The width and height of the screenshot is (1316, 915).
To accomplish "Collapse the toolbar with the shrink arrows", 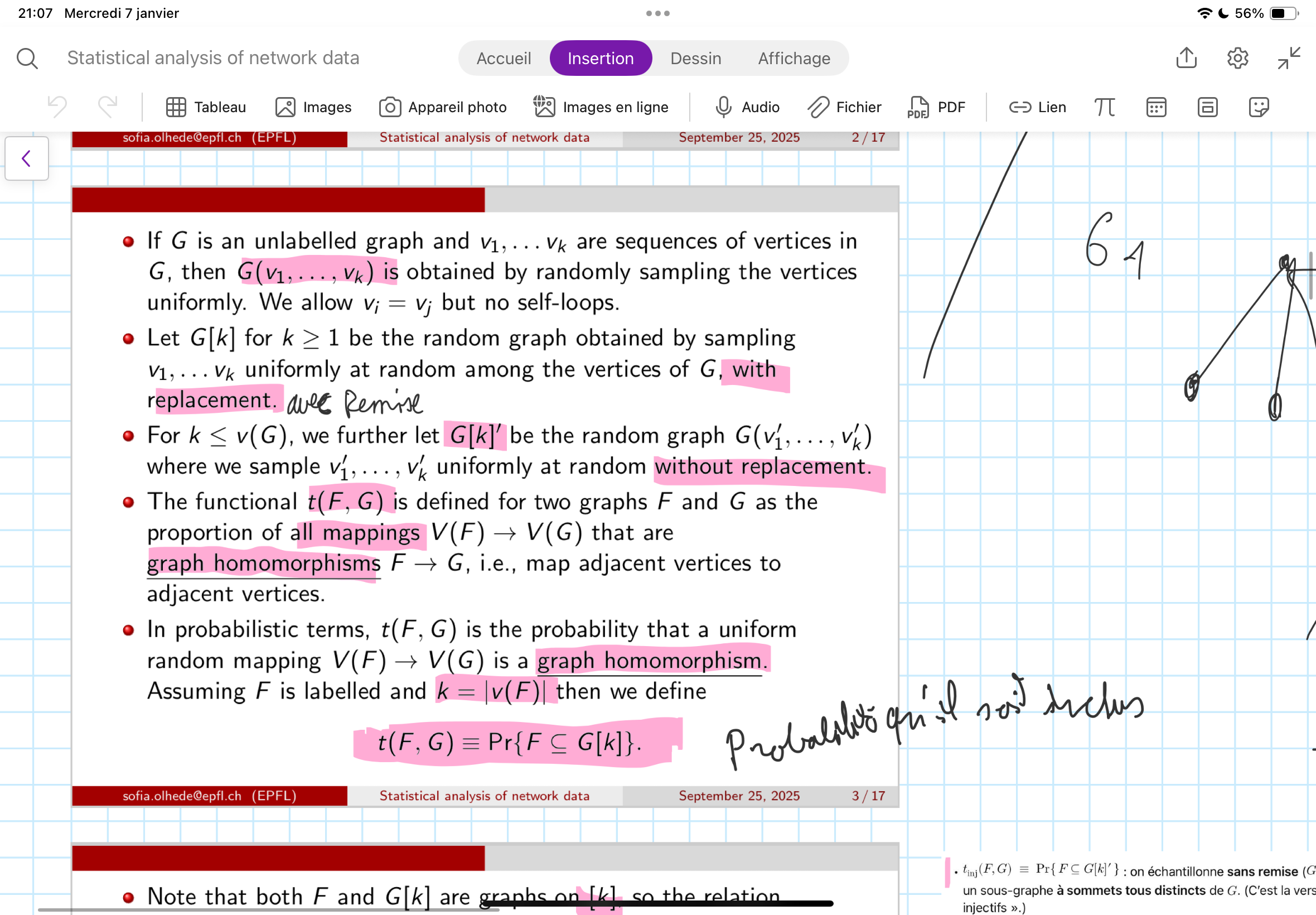I will [x=1286, y=58].
